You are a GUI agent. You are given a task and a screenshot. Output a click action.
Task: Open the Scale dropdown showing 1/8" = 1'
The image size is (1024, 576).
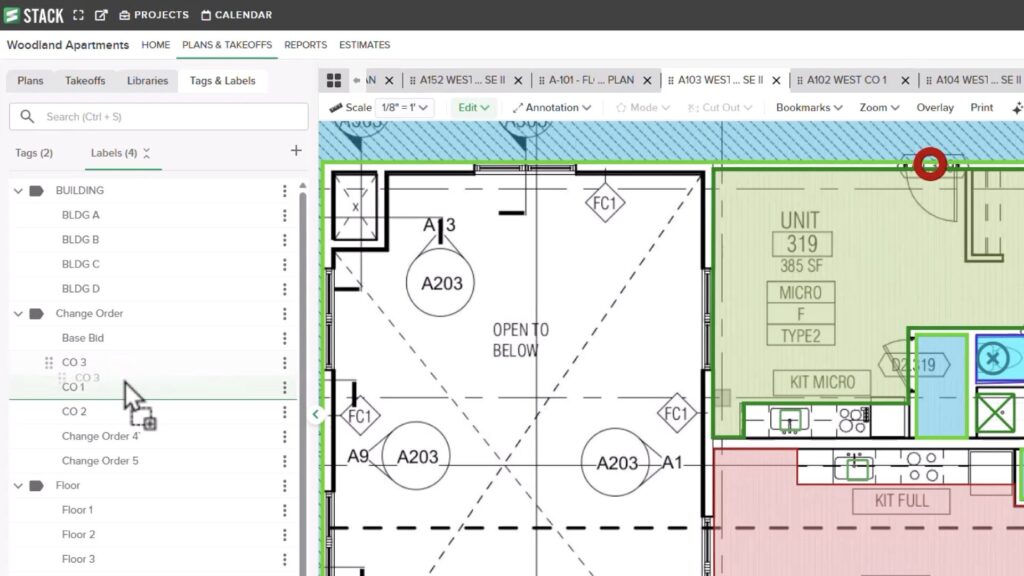point(404,107)
